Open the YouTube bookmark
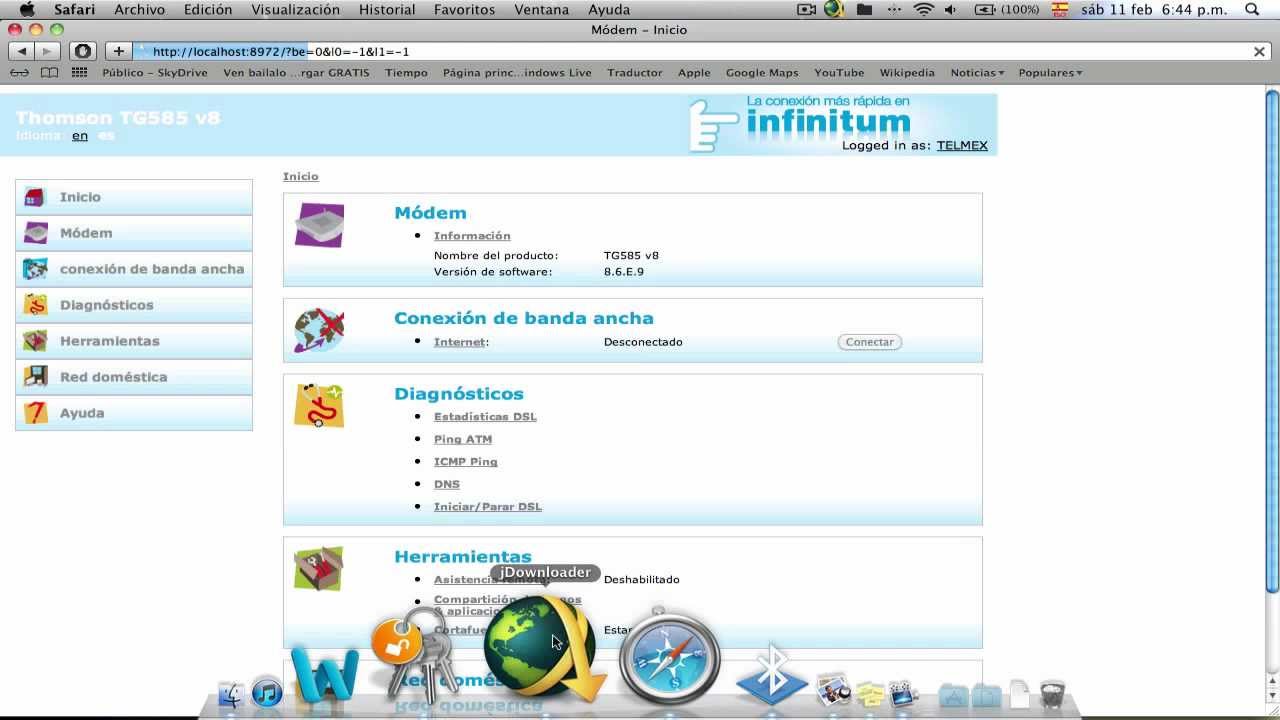1280x720 pixels. 839,73
